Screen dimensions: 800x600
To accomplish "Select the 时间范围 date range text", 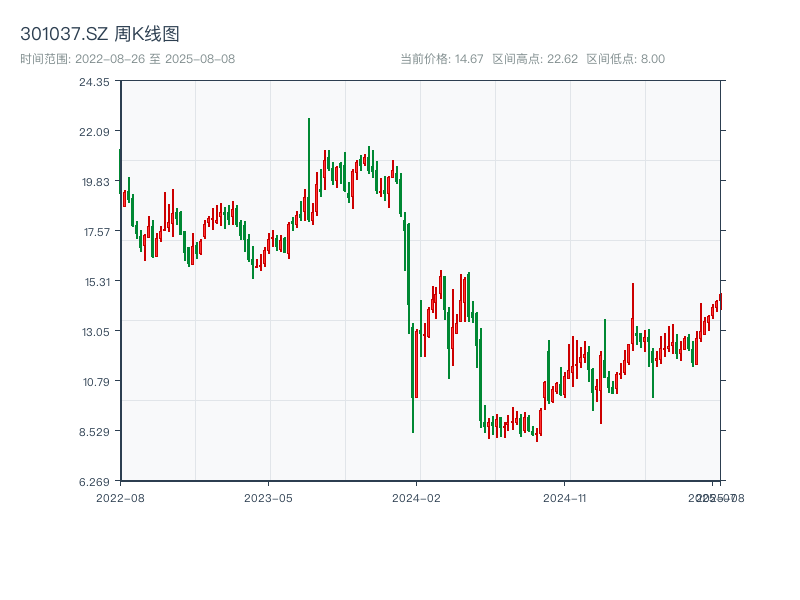I will pos(127,59).
